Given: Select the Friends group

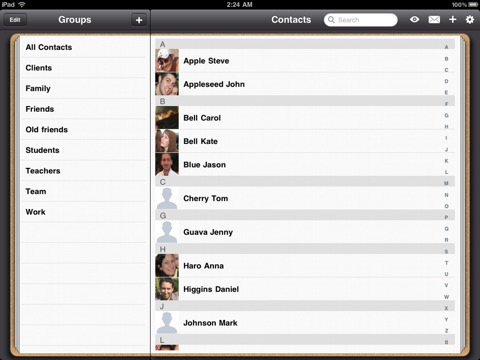Looking at the screenshot, I should [x=83, y=109].
